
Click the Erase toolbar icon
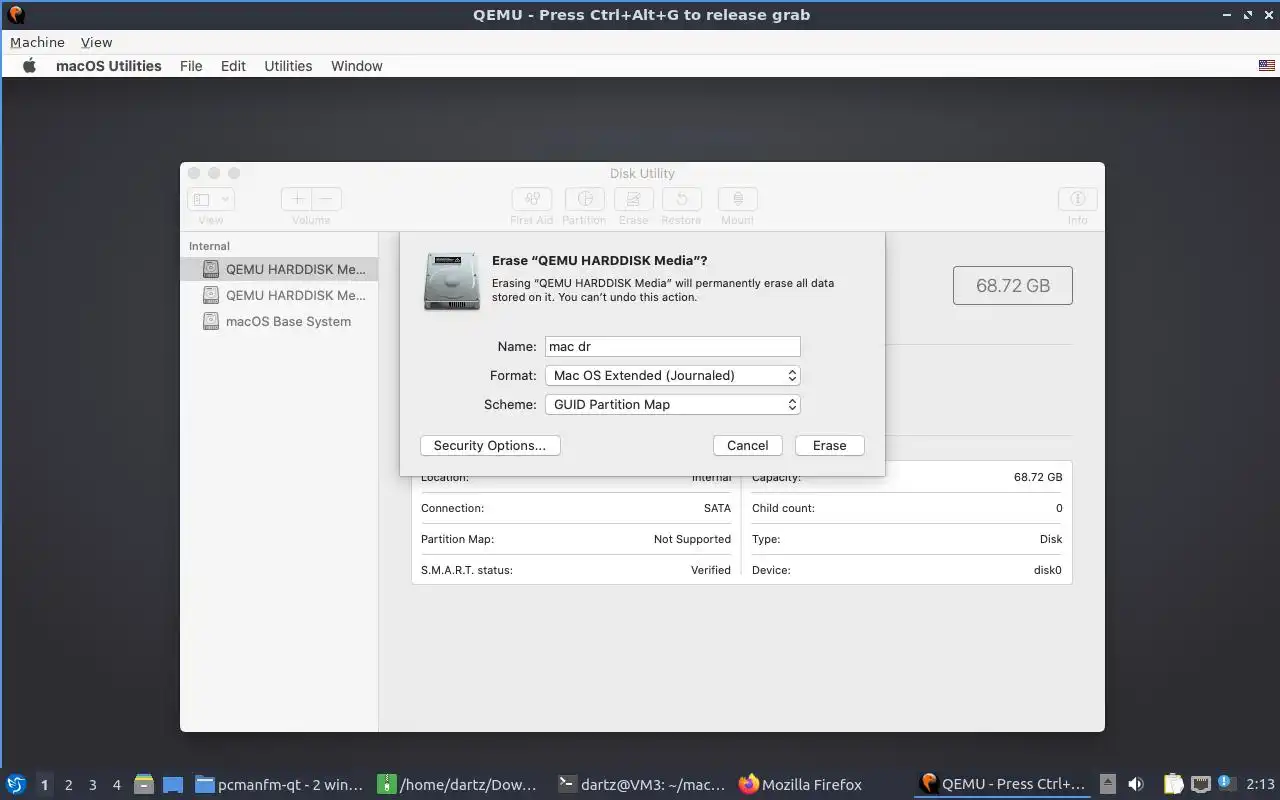(634, 199)
